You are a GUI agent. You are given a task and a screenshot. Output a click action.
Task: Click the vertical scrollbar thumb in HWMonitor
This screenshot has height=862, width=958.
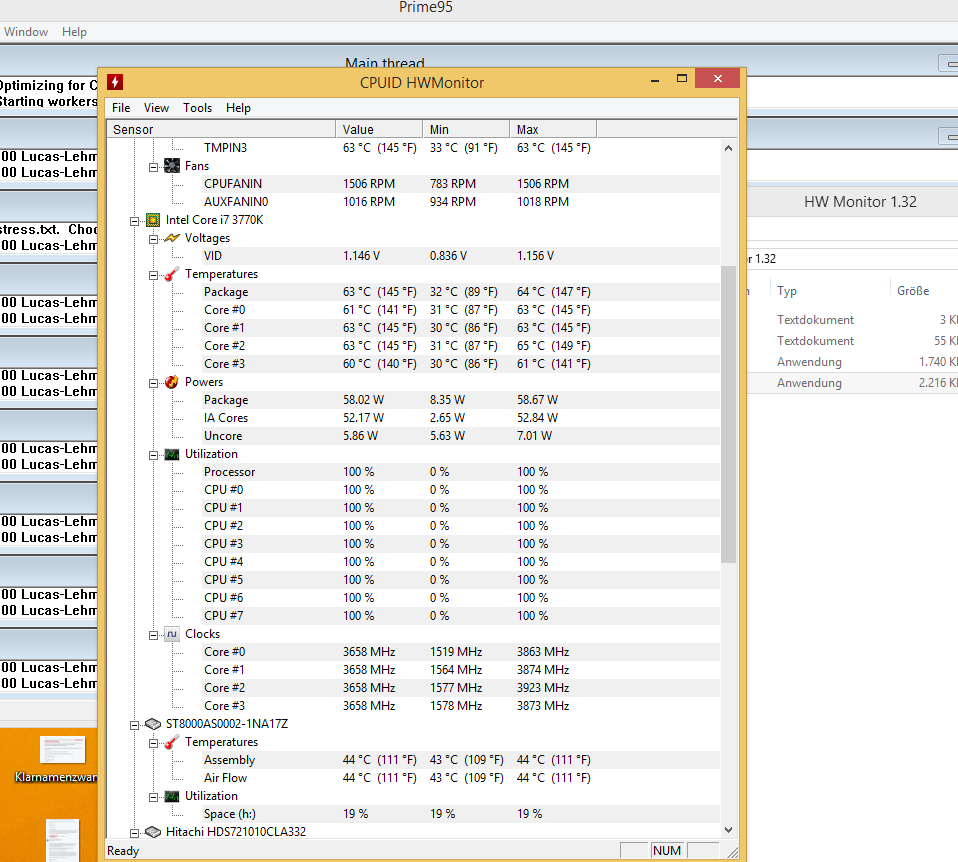[x=728, y=414]
